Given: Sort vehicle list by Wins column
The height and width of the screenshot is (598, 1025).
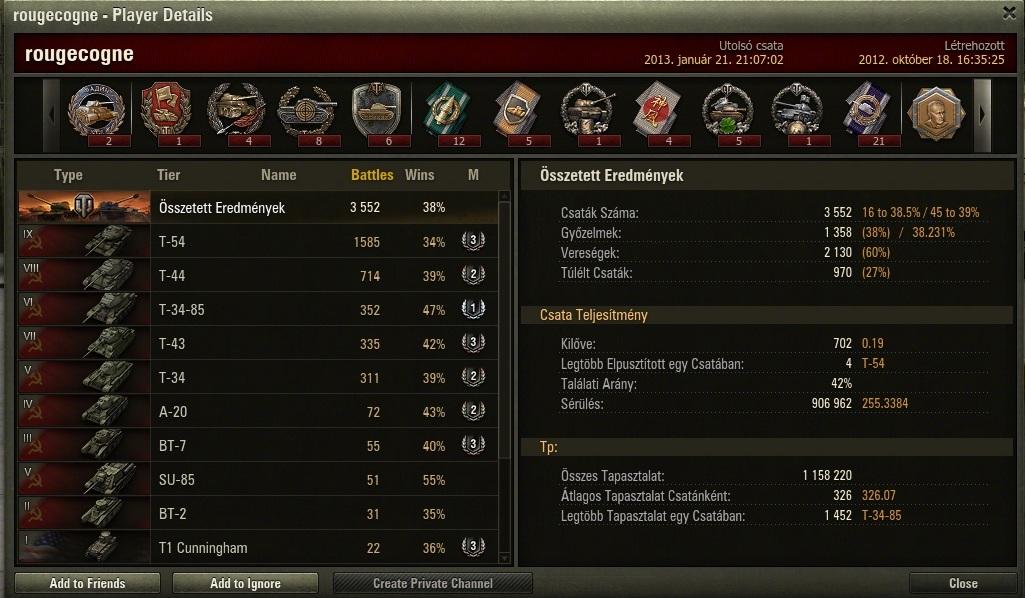Looking at the screenshot, I should [420, 175].
